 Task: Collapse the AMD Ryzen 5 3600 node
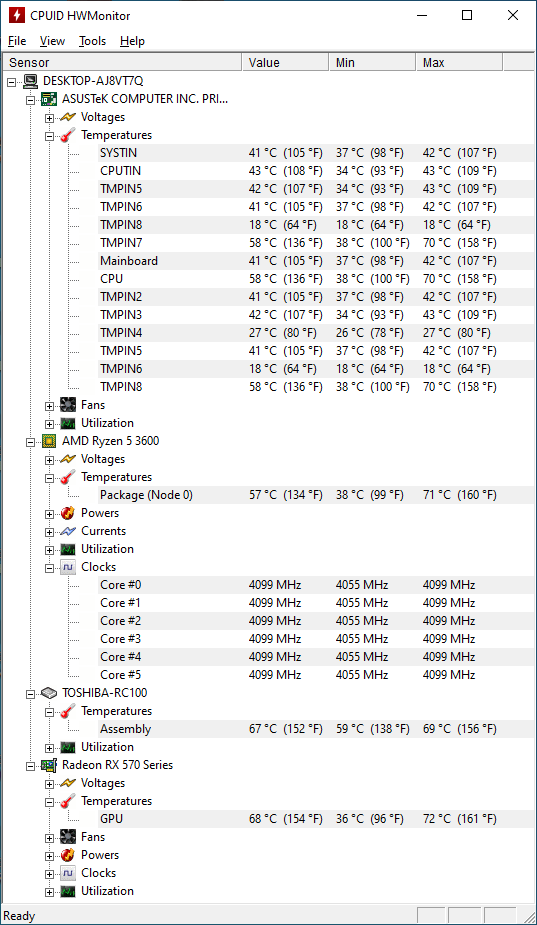[30, 442]
